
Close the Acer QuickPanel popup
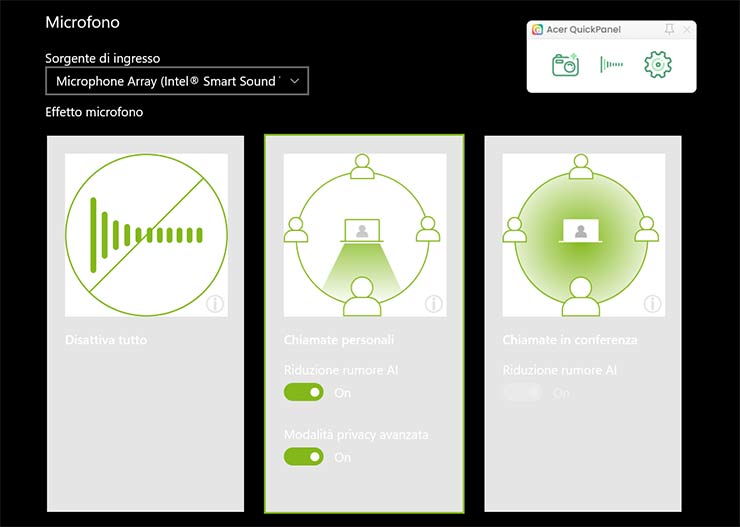686,30
